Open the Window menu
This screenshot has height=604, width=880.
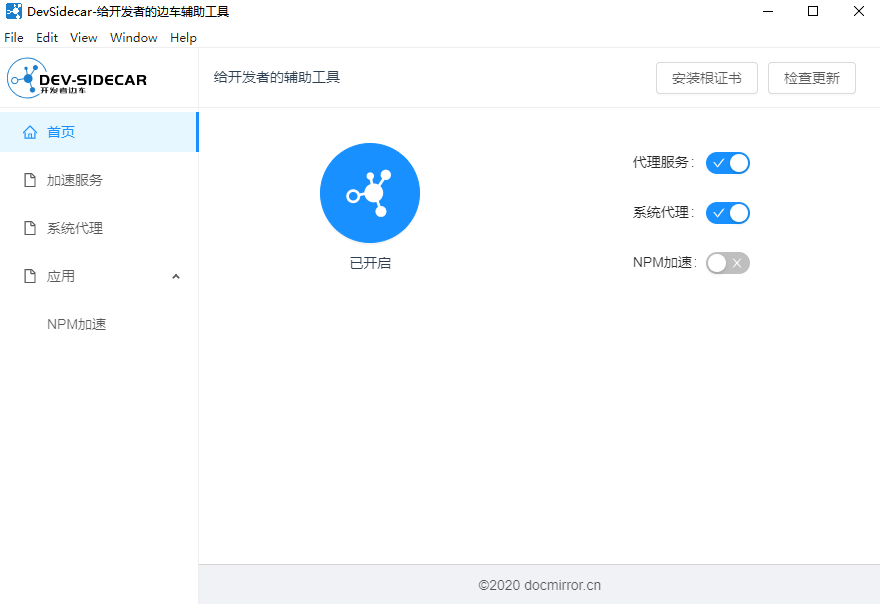(x=133, y=38)
